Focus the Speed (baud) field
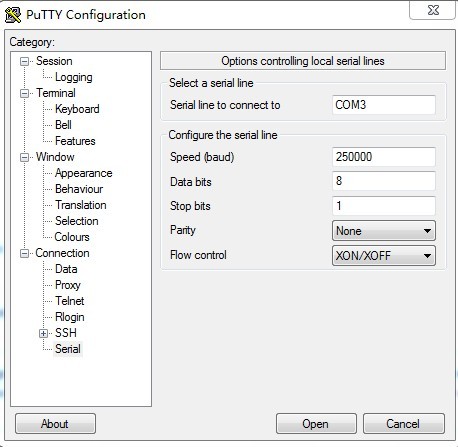 tap(384, 157)
